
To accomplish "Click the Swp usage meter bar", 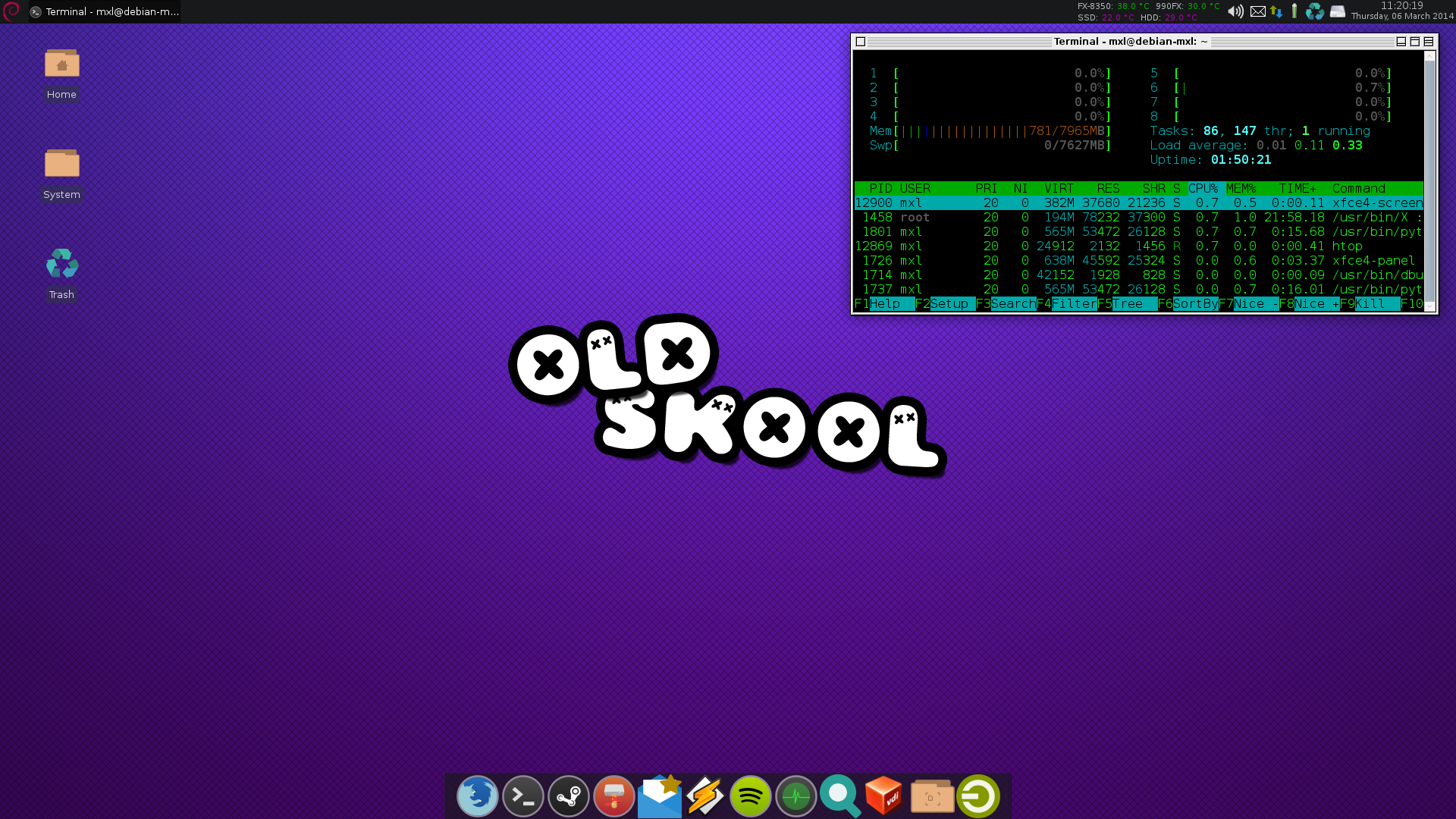I will coord(990,146).
